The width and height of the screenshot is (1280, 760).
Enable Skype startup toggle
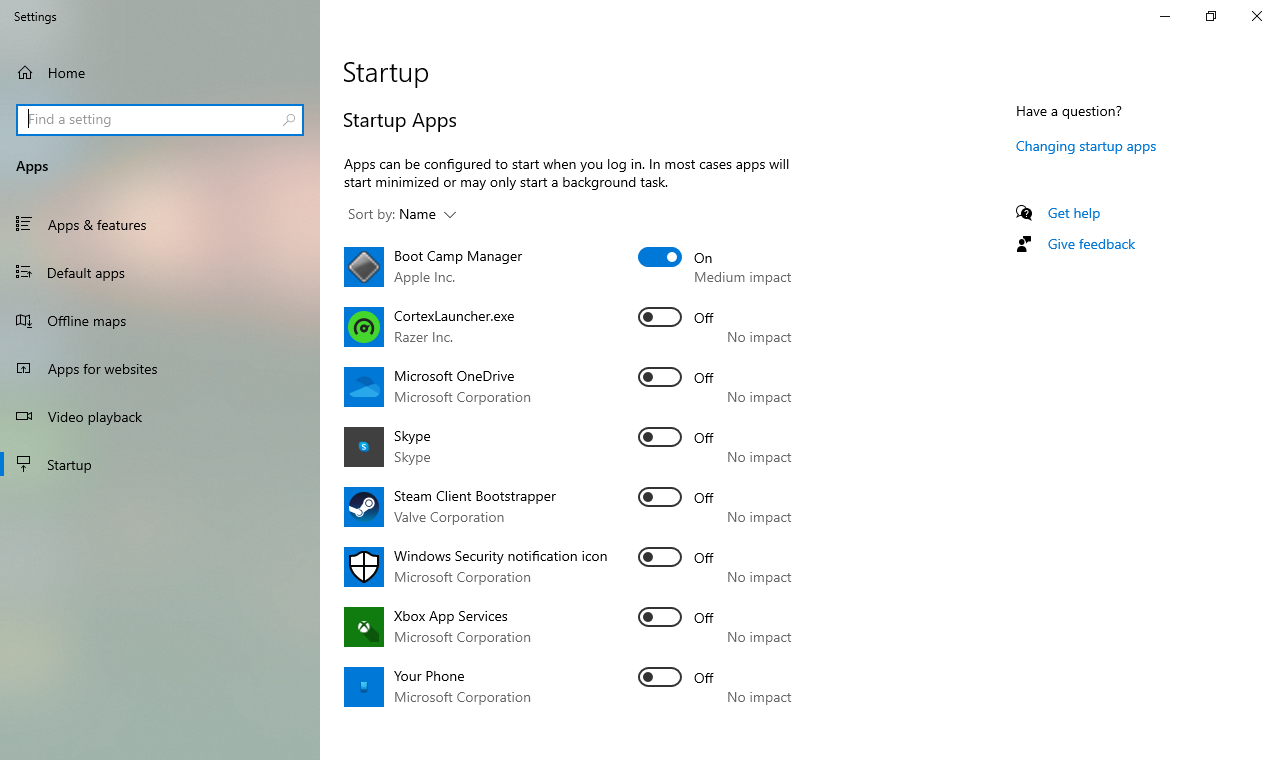pos(660,437)
